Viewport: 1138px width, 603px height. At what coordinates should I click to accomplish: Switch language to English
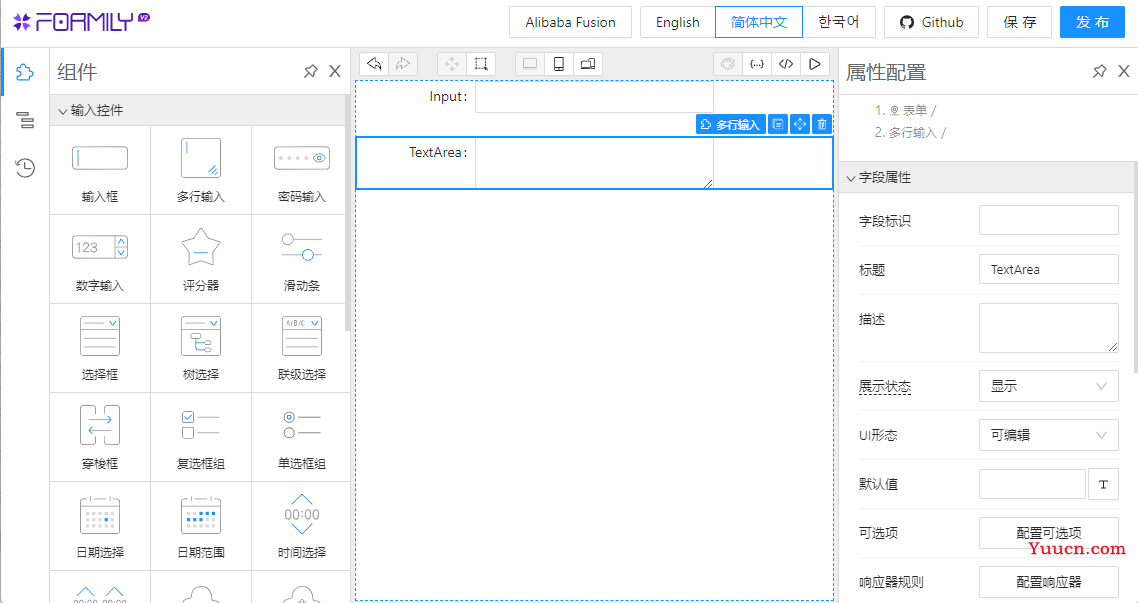tap(678, 22)
